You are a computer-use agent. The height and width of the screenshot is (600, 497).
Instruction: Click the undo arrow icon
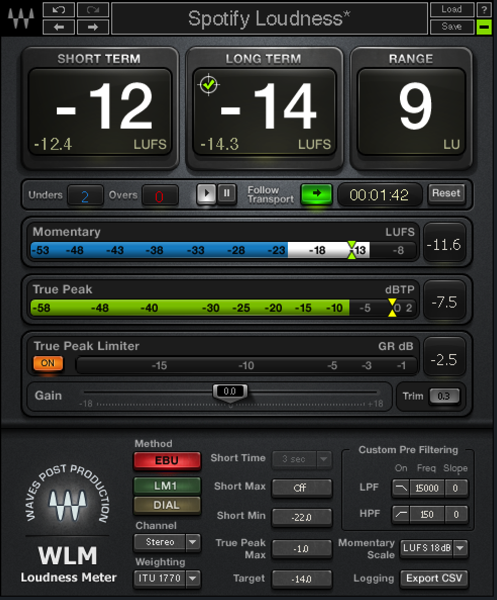pos(59,10)
